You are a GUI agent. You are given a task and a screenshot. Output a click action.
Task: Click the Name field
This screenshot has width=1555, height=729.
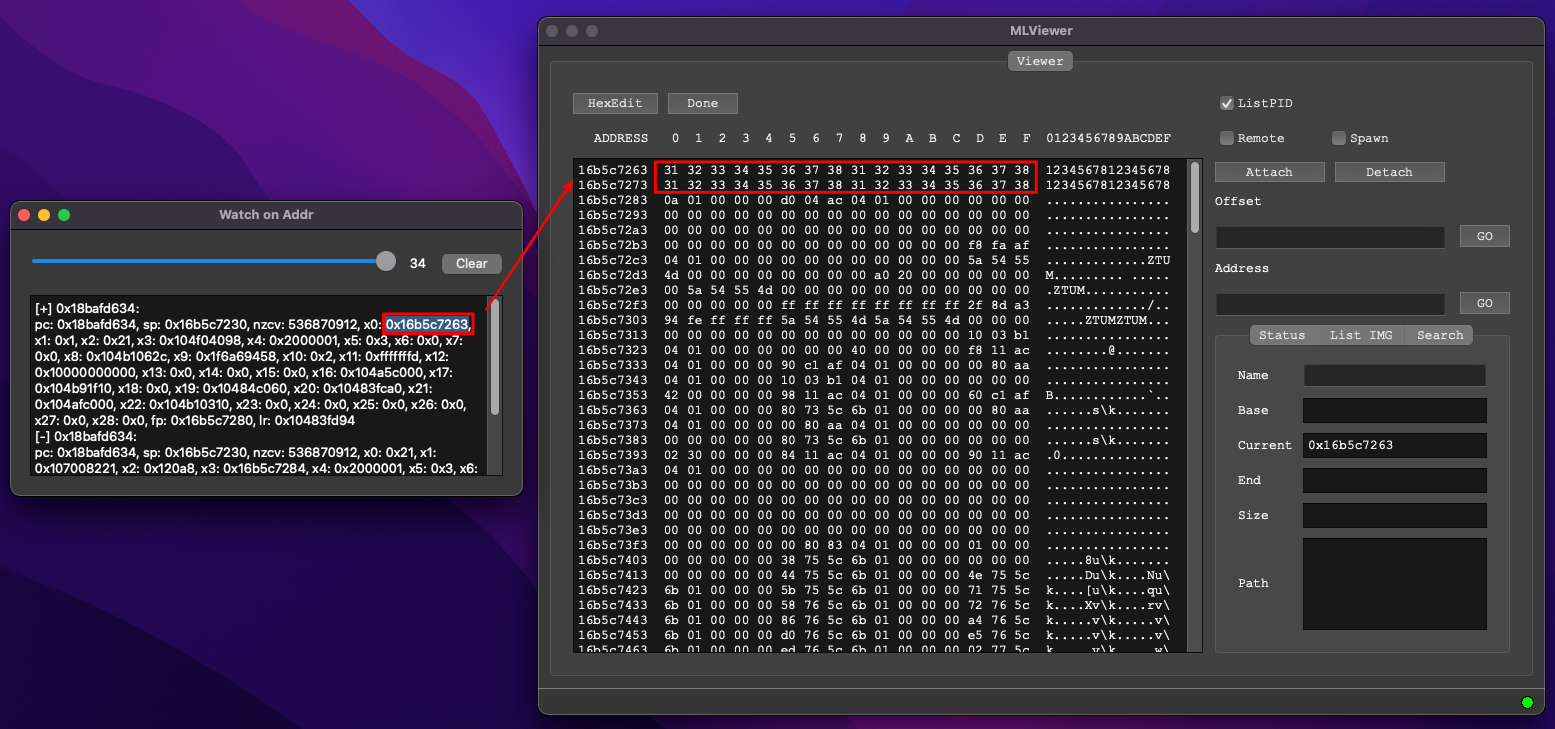tap(1394, 375)
